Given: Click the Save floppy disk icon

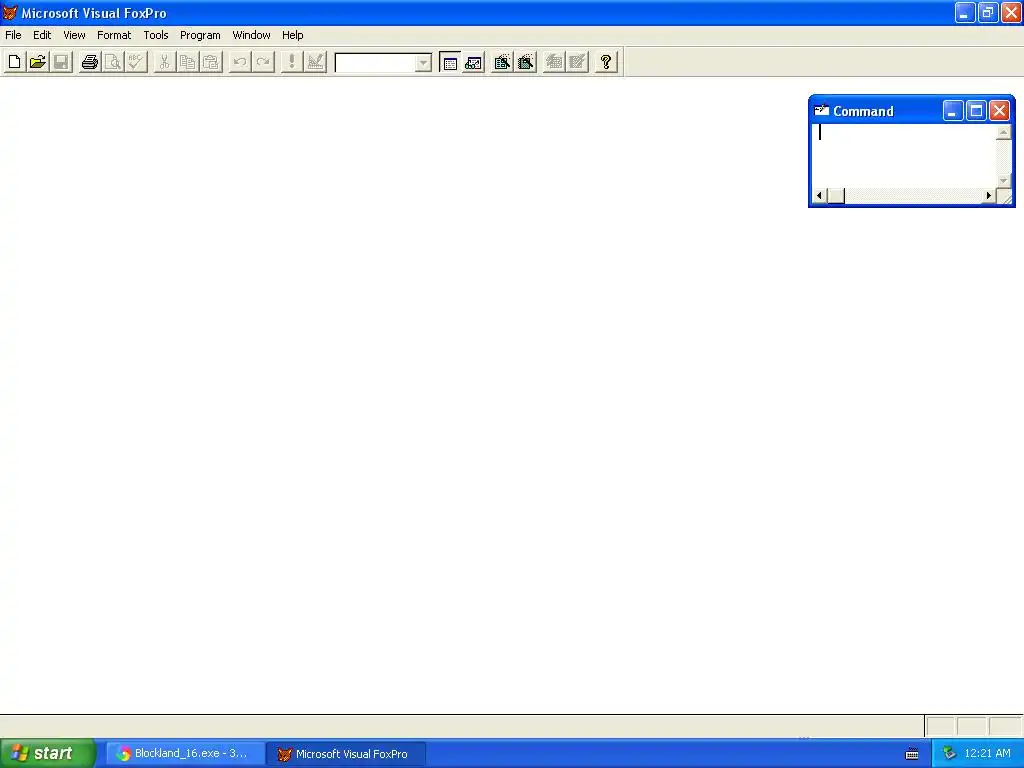Looking at the screenshot, I should point(61,62).
